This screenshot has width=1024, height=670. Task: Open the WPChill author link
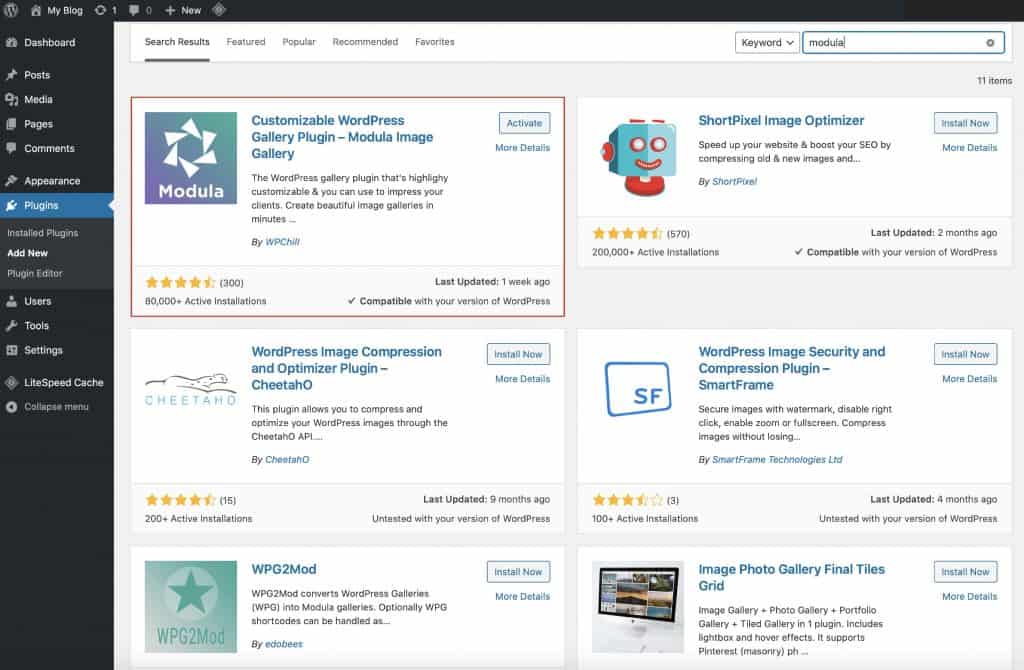click(x=282, y=242)
